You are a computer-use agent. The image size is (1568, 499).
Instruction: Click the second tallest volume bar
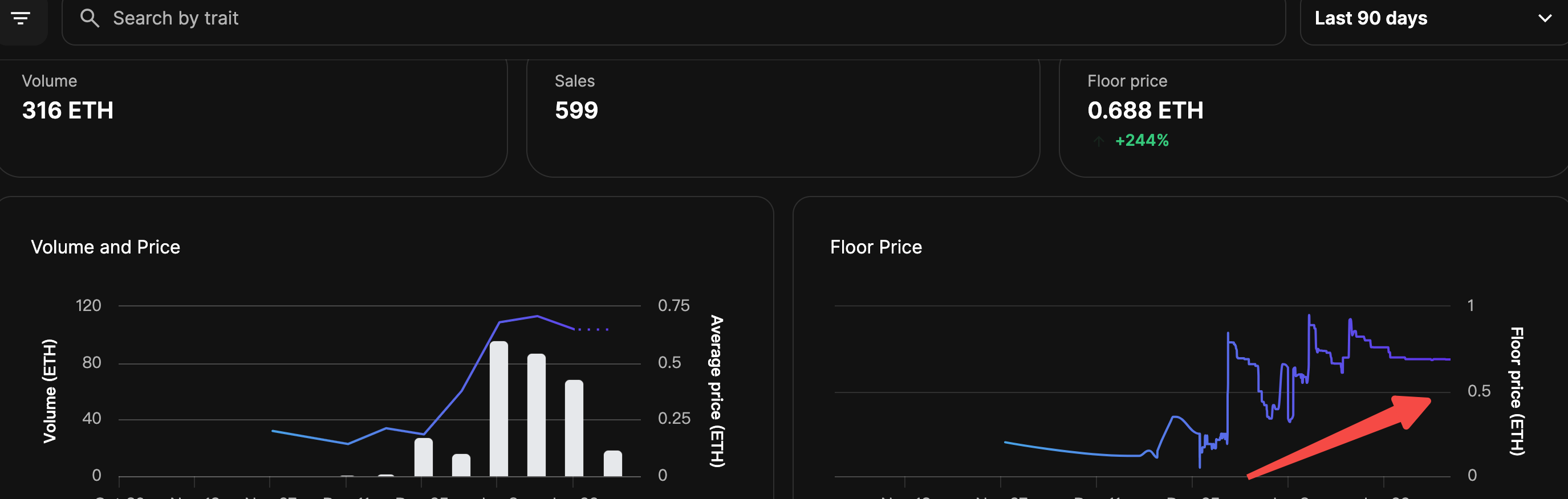tap(537, 415)
